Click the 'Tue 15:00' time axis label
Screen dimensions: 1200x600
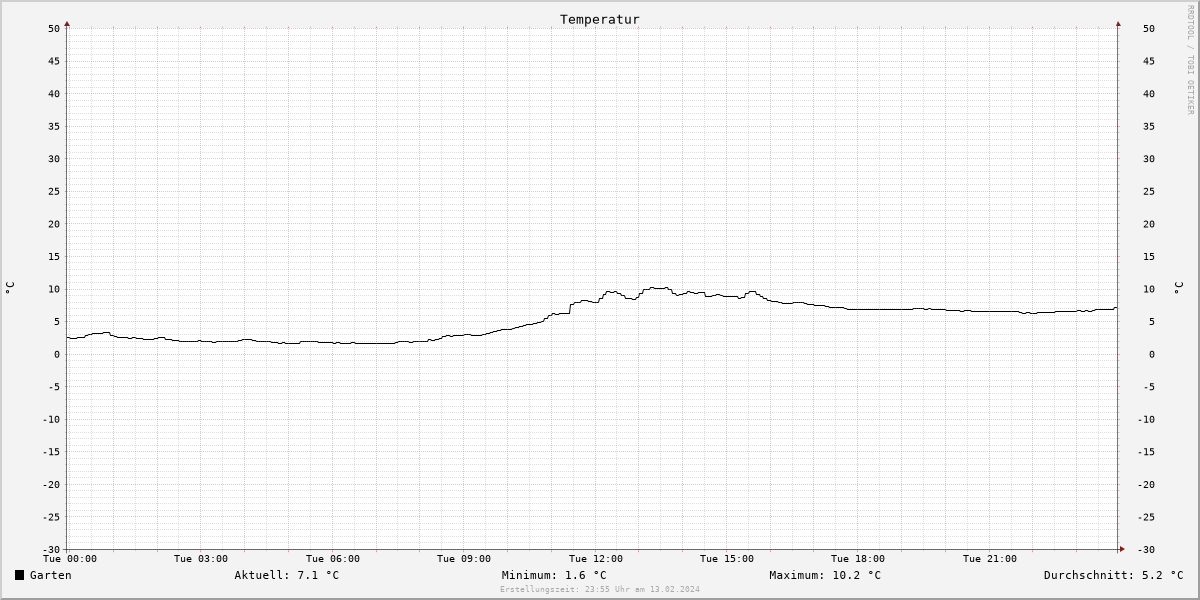click(x=727, y=559)
